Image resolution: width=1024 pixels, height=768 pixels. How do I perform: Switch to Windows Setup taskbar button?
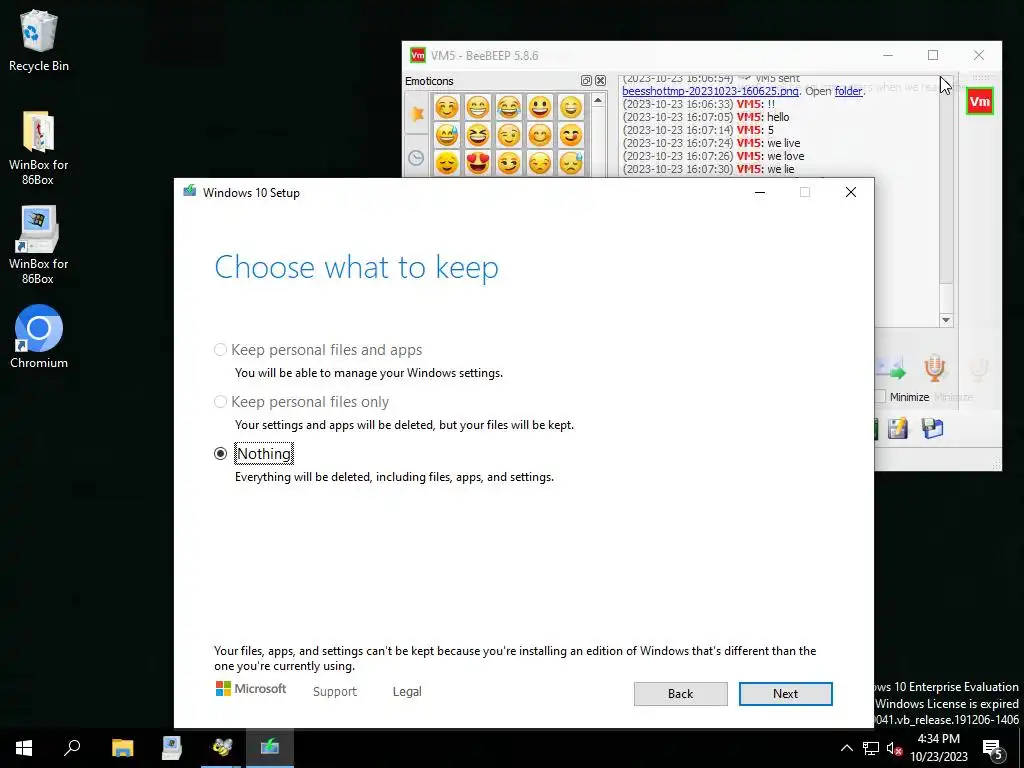tap(270, 748)
